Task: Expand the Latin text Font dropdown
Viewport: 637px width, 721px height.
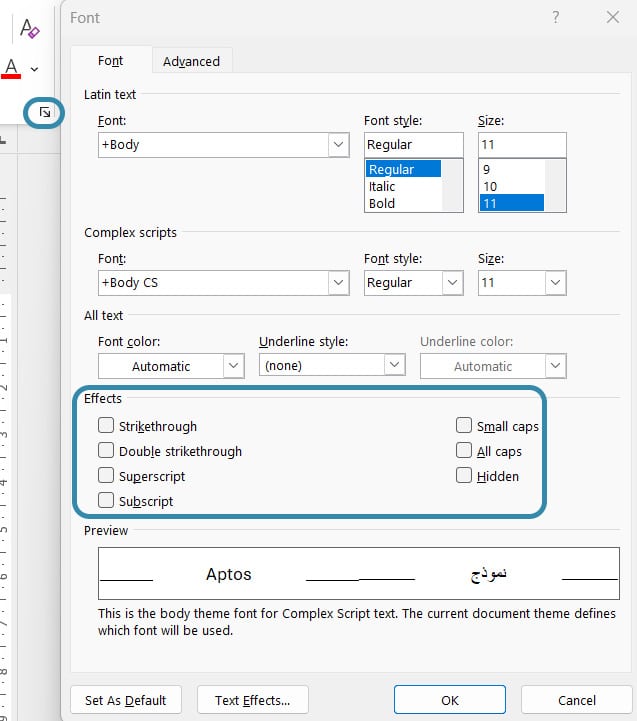Action: click(337, 145)
